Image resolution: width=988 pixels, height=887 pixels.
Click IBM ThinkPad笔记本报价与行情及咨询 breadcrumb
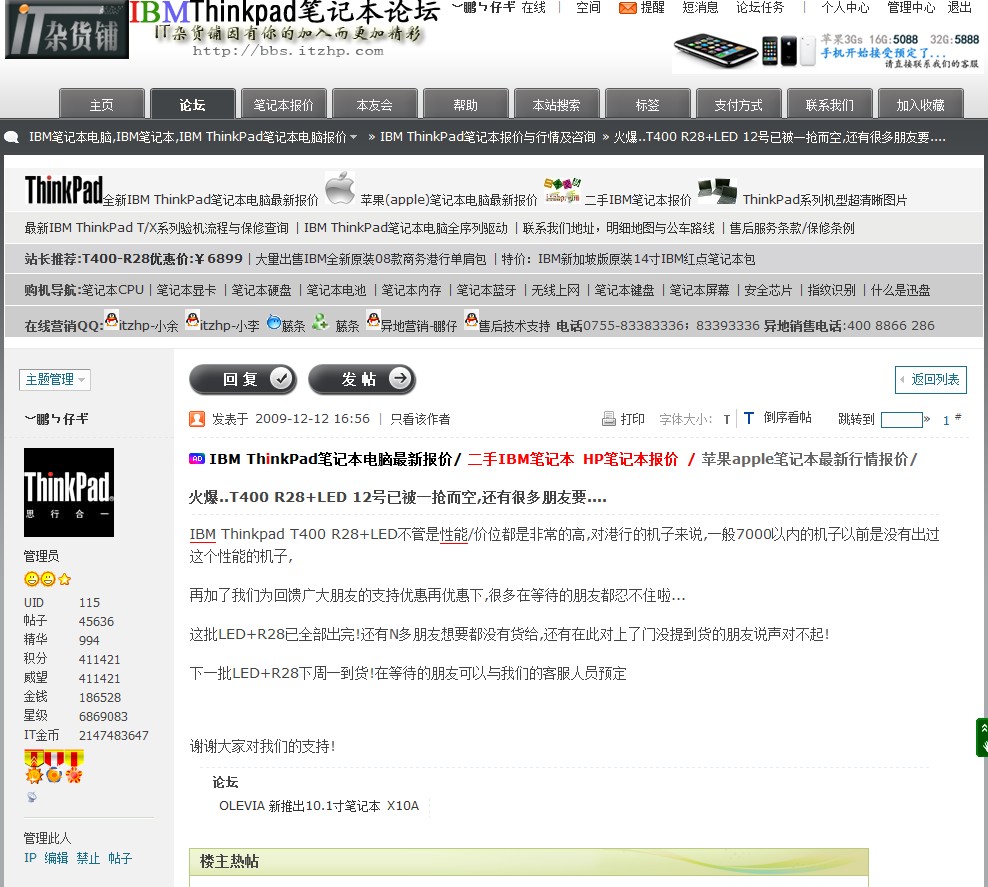[488, 137]
